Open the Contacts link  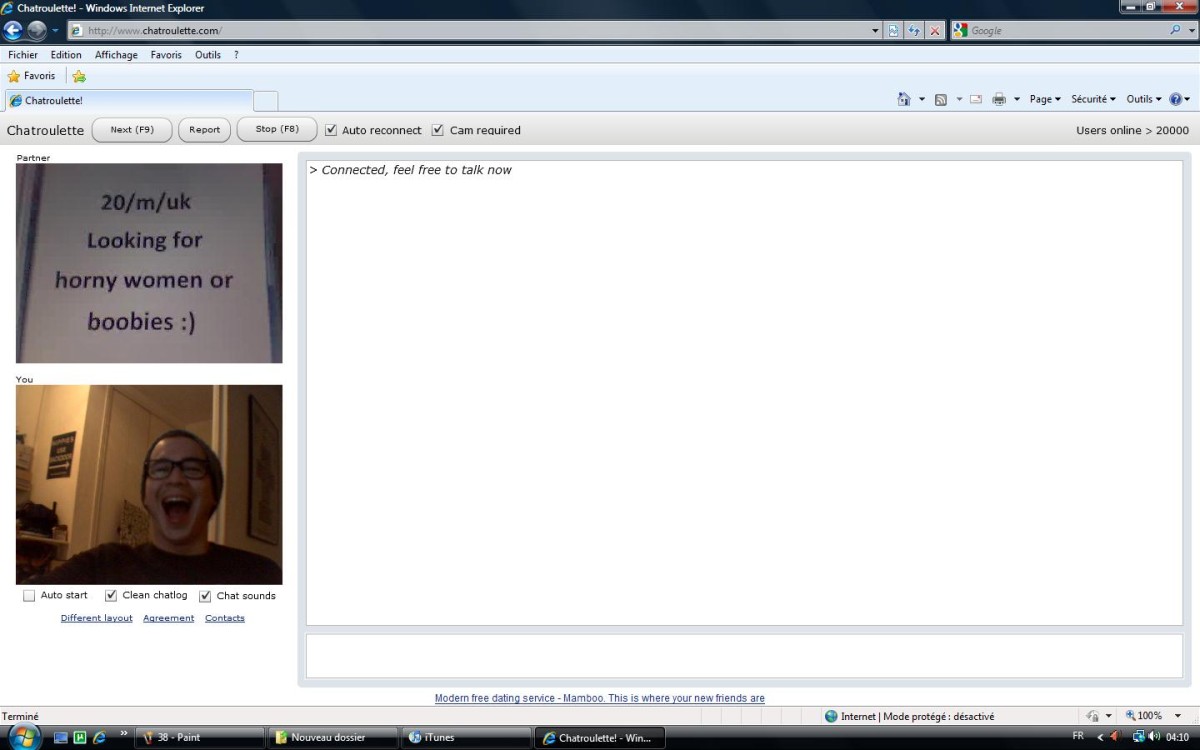pyautogui.click(x=225, y=618)
